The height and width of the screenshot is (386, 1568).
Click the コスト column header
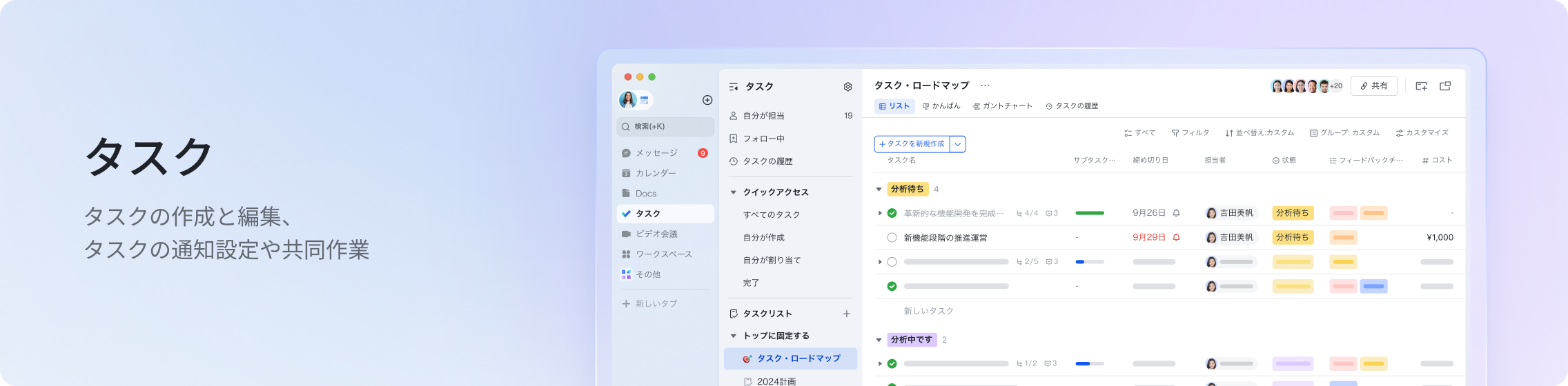pos(1437,161)
